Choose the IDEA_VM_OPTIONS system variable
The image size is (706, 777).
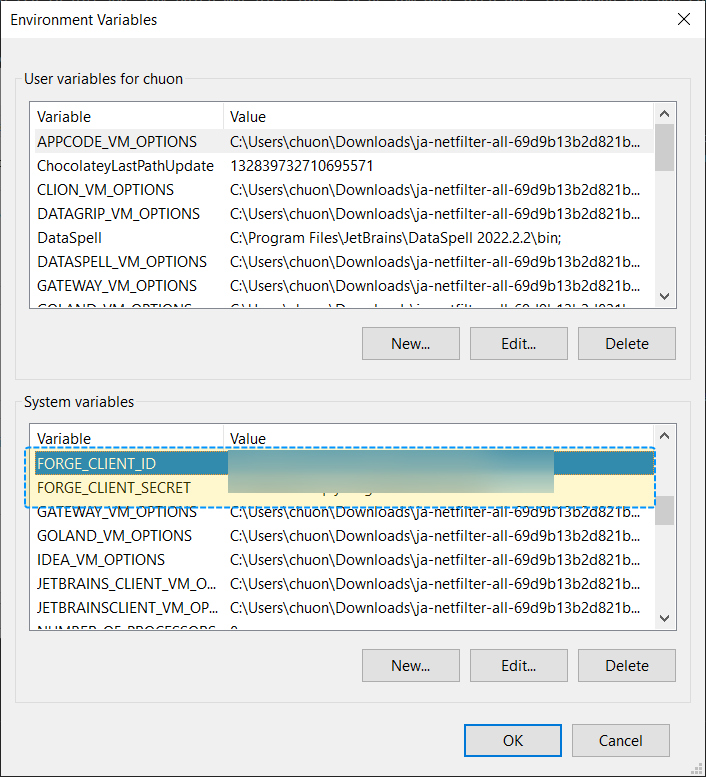101,560
